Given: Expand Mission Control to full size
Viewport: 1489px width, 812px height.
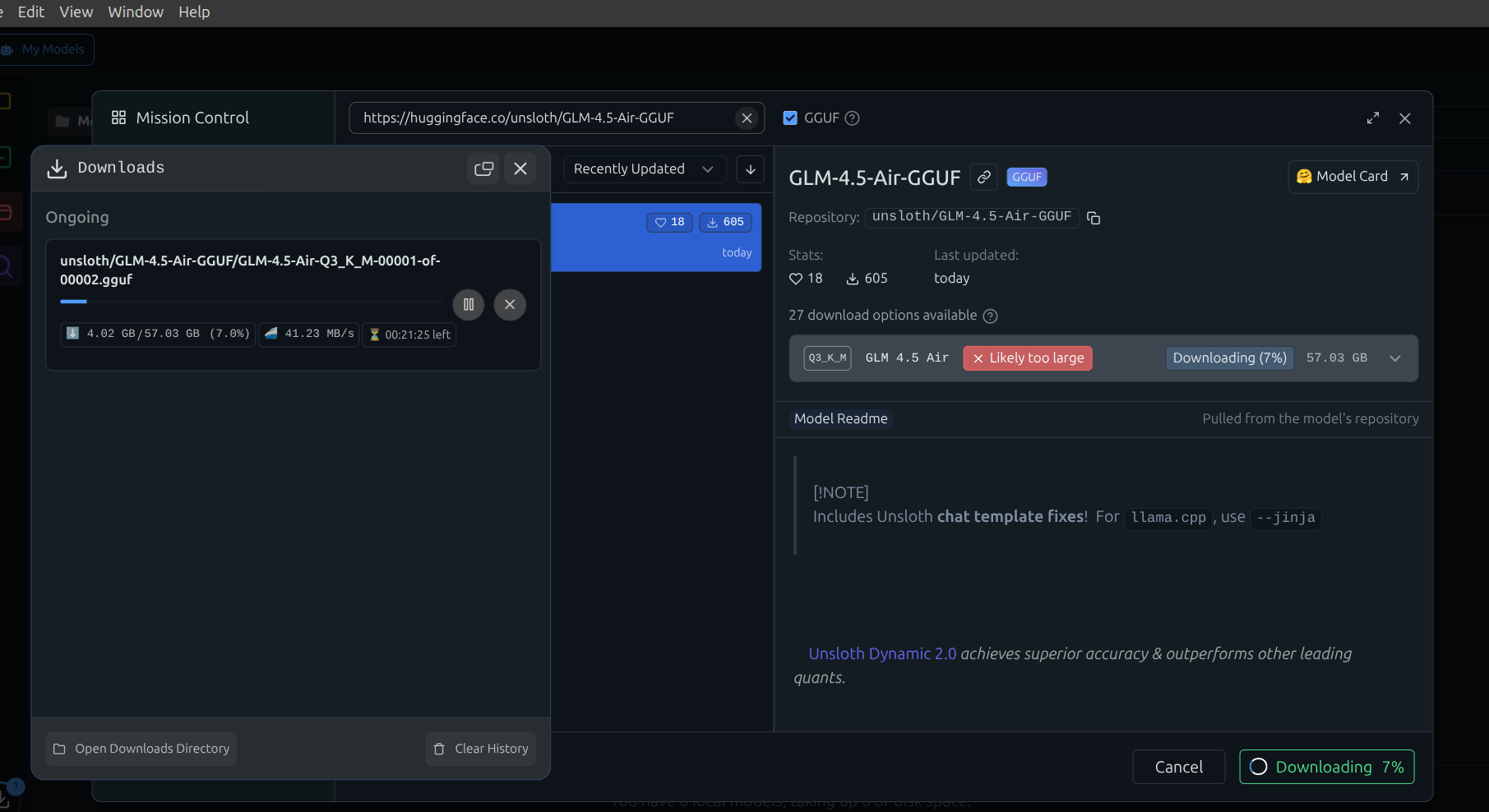Looking at the screenshot, I should coord(1373,118).
